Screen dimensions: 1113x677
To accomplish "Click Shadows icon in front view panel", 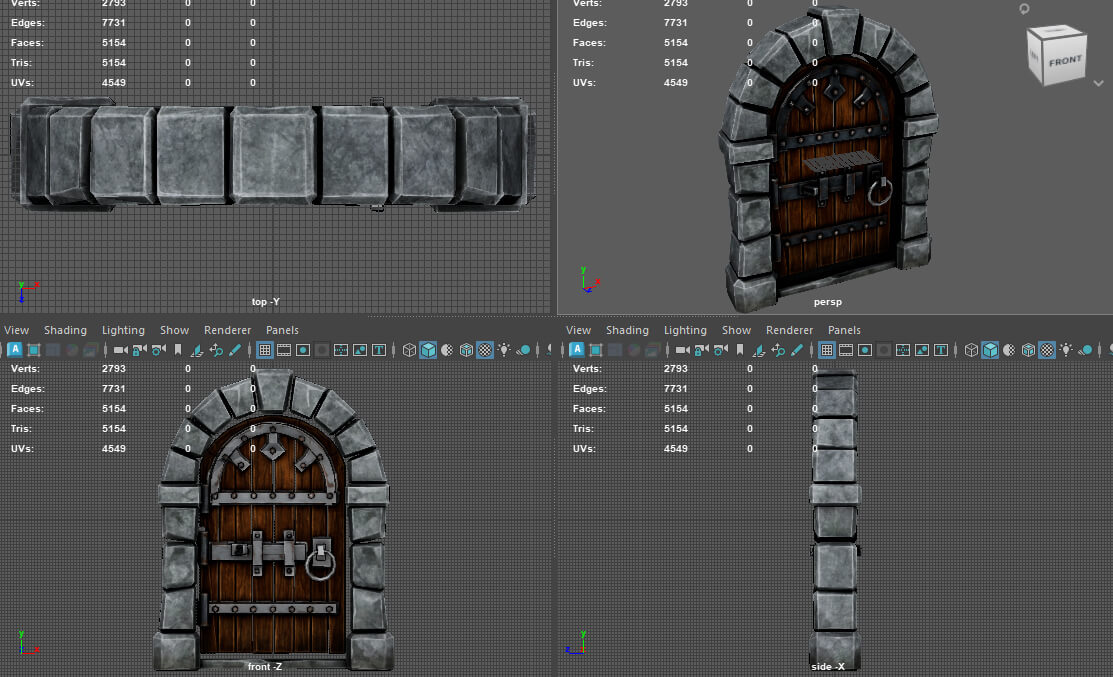I will point(523,350).
